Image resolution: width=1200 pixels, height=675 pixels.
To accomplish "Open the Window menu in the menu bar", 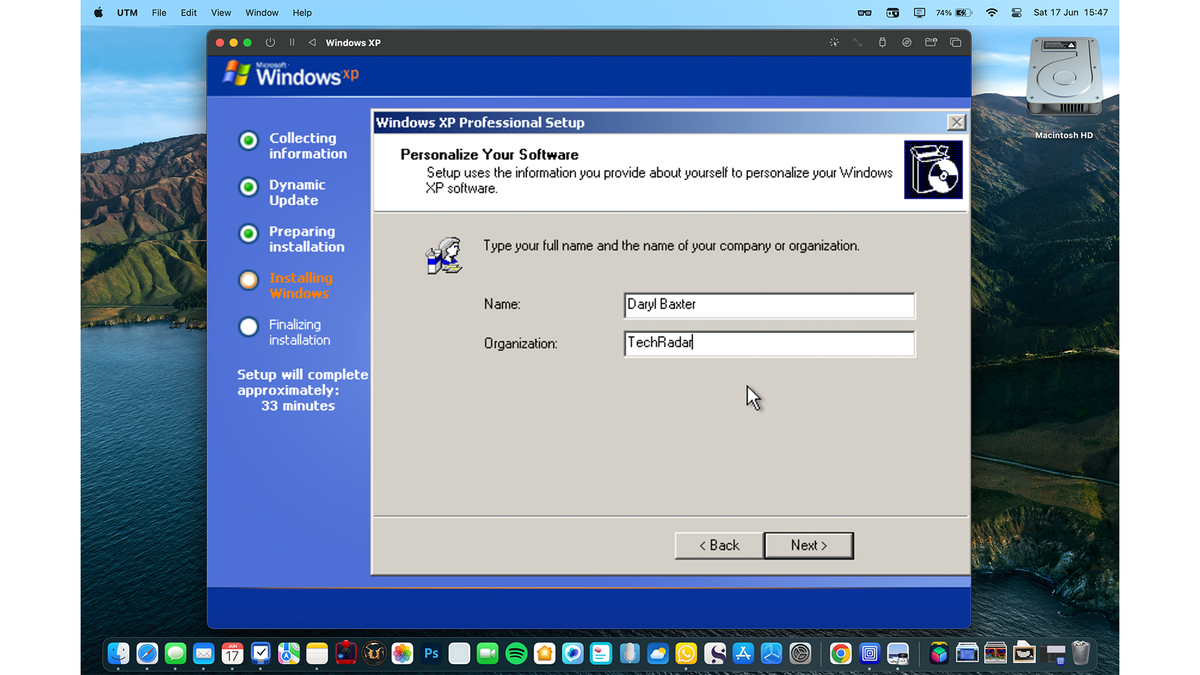I will [261, 13].
